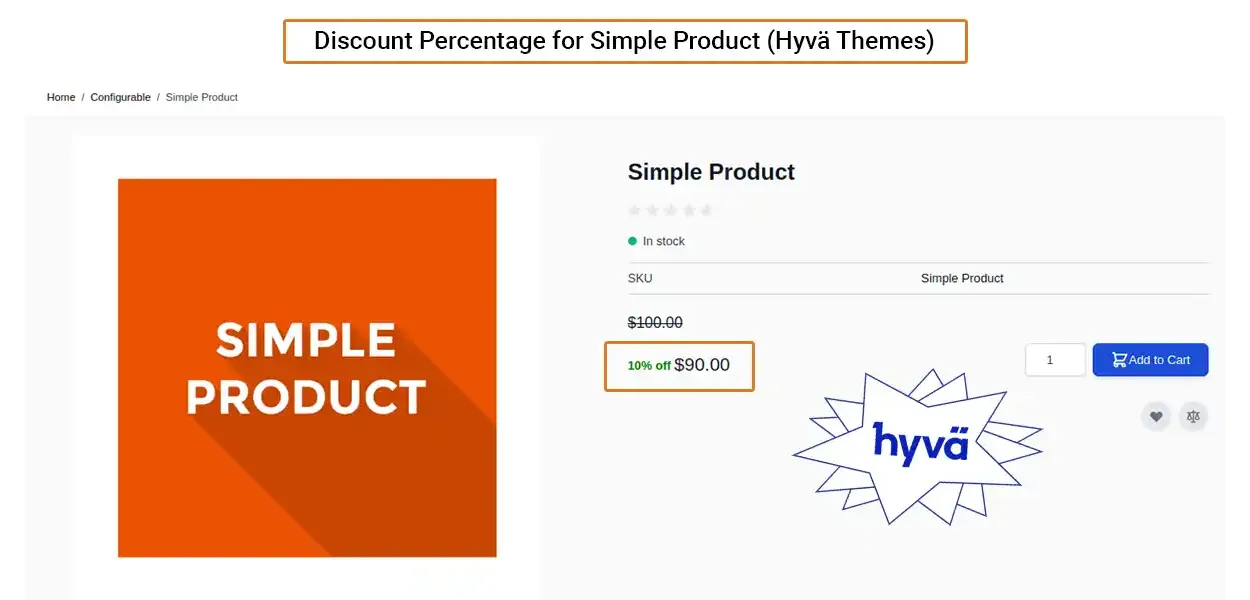Screen dimensions: 1250x600
Task: Click the green in-stock indicator dot
Action: point(630,241)
